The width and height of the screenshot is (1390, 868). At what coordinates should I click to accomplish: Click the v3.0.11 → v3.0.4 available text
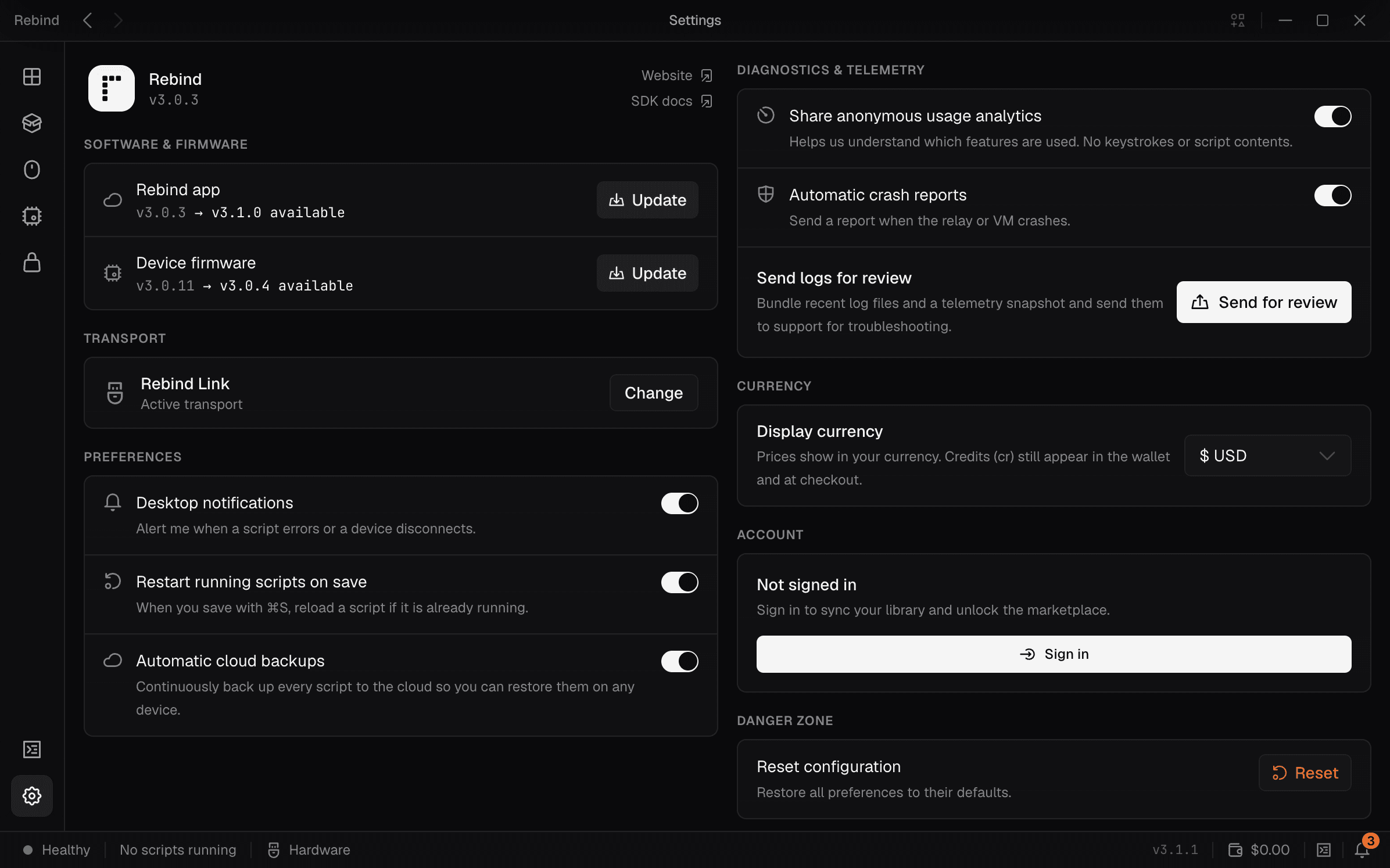245,286
